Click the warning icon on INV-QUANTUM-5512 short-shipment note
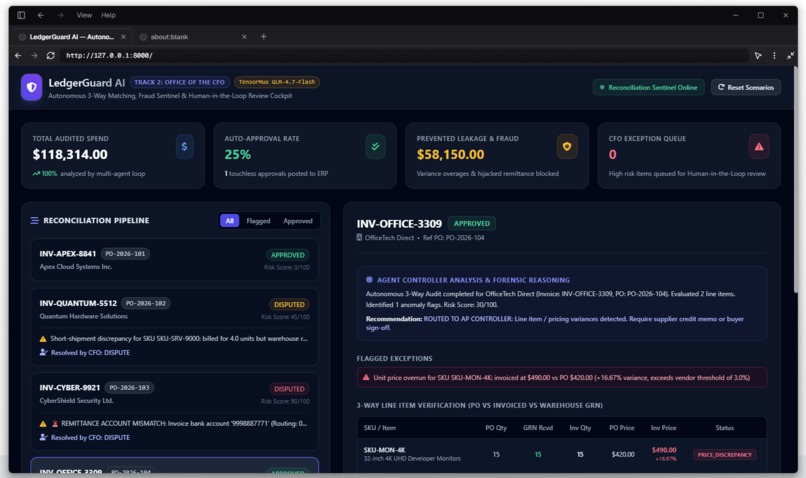 43,339
